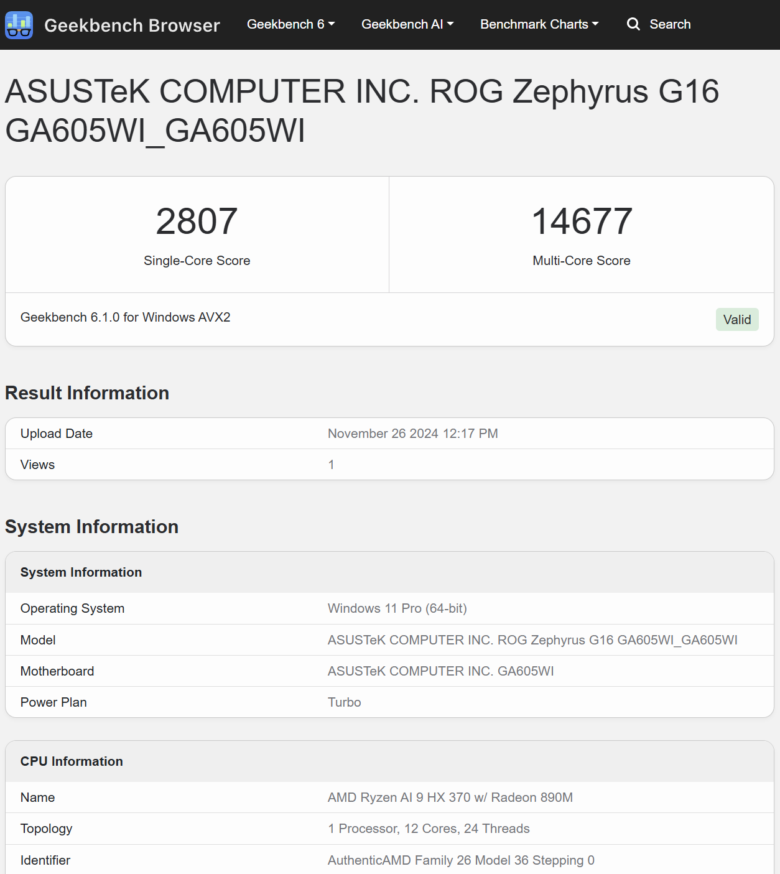Select the single-core score 2807
This screenshot has width=780, height=874.
coord(197,221)
